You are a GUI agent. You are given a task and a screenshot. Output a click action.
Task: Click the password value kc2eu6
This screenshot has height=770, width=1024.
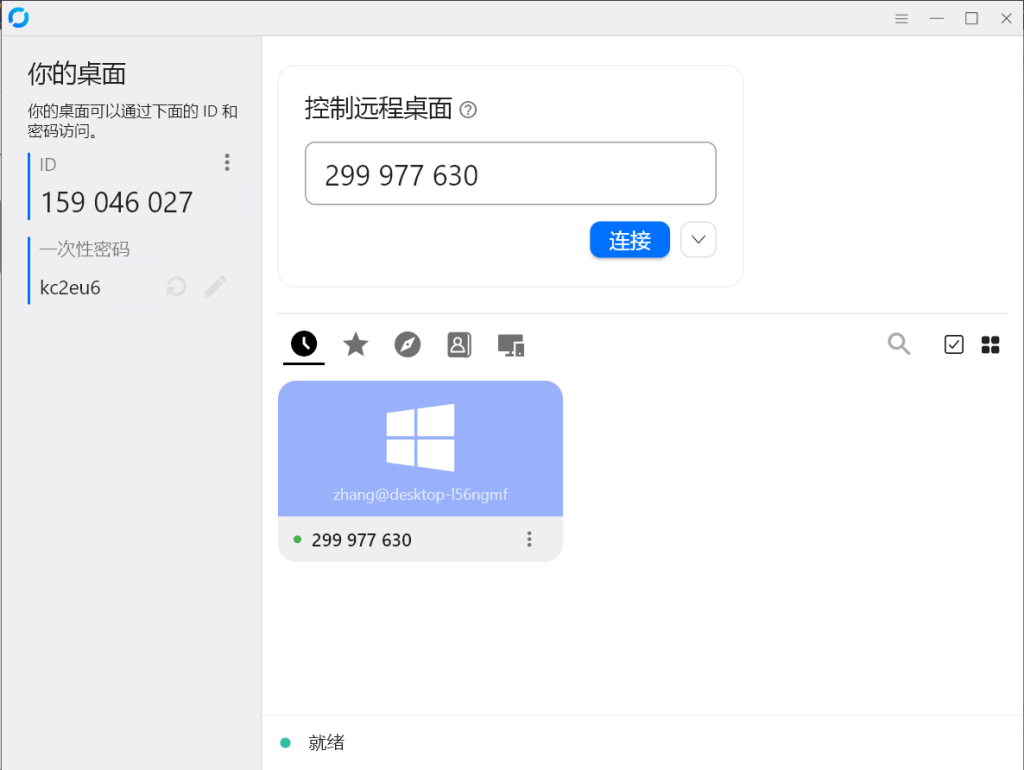[70, 287]
